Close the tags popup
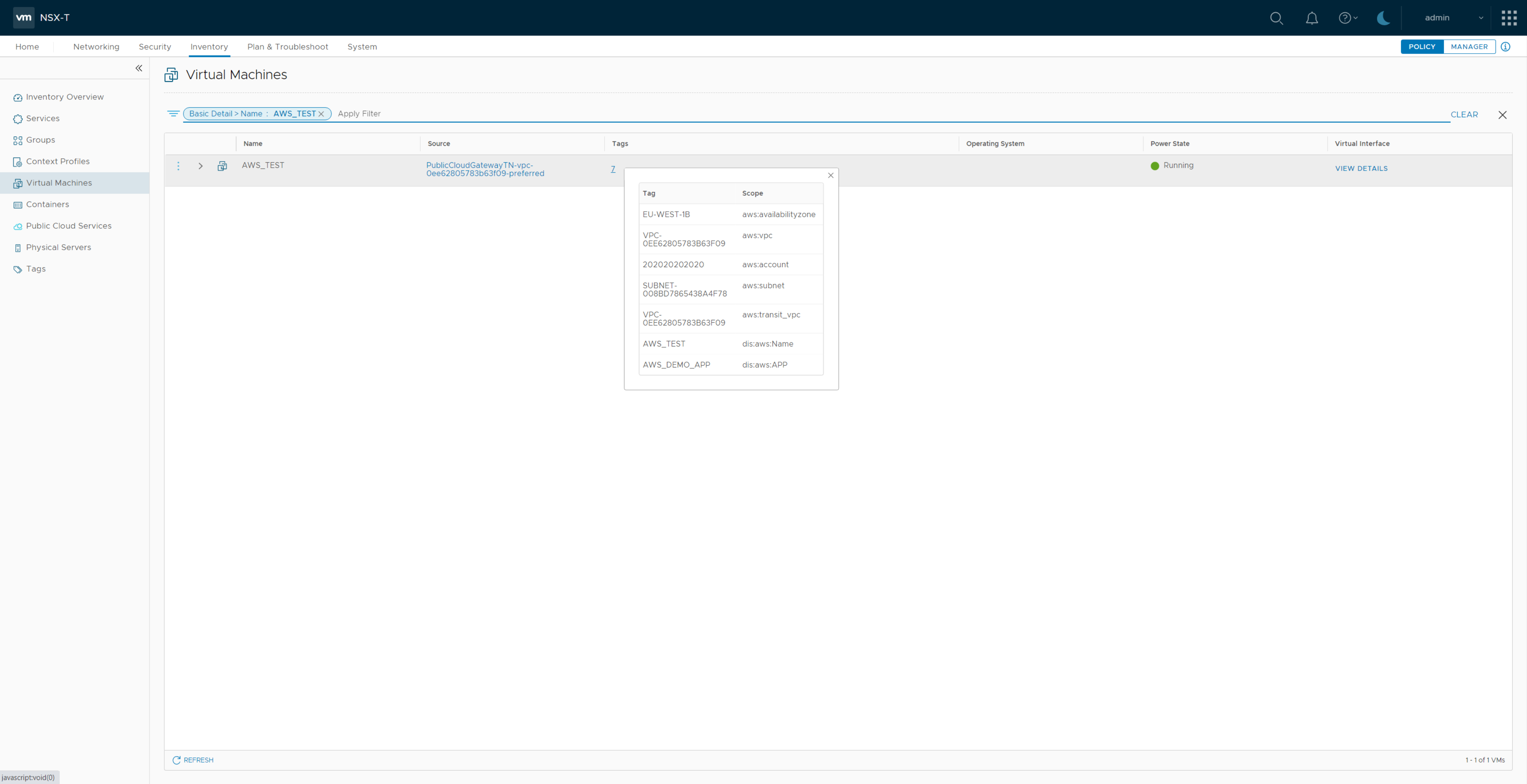The height and width of the screenshot is (784, 1527). 831,175
